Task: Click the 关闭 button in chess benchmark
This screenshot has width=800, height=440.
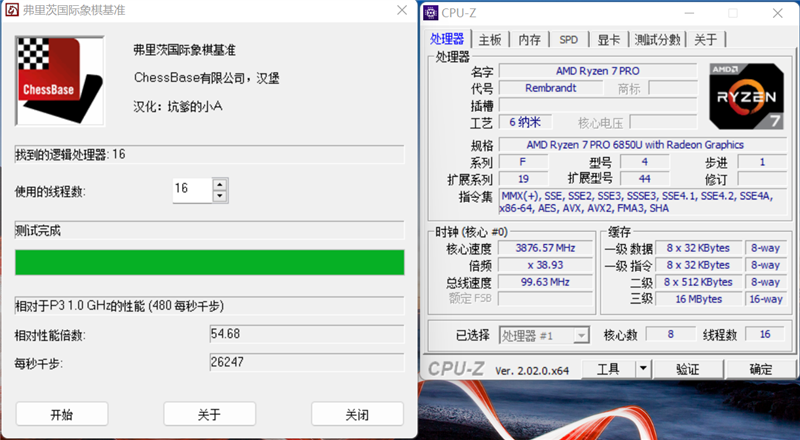Action: (357, 414)
